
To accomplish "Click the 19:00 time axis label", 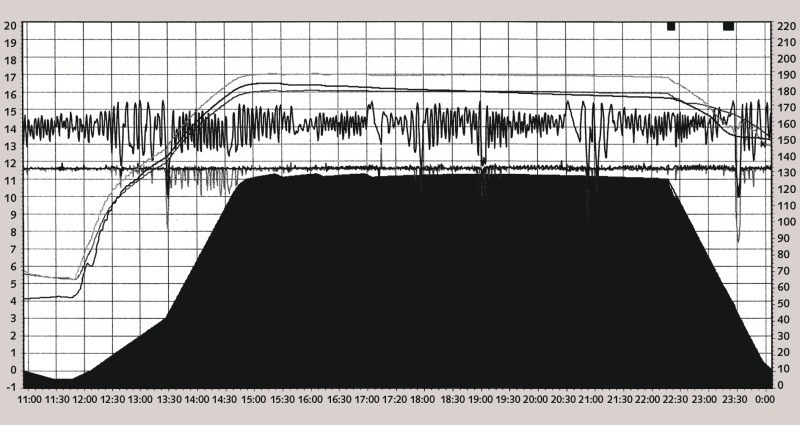I will coord(481,399).
